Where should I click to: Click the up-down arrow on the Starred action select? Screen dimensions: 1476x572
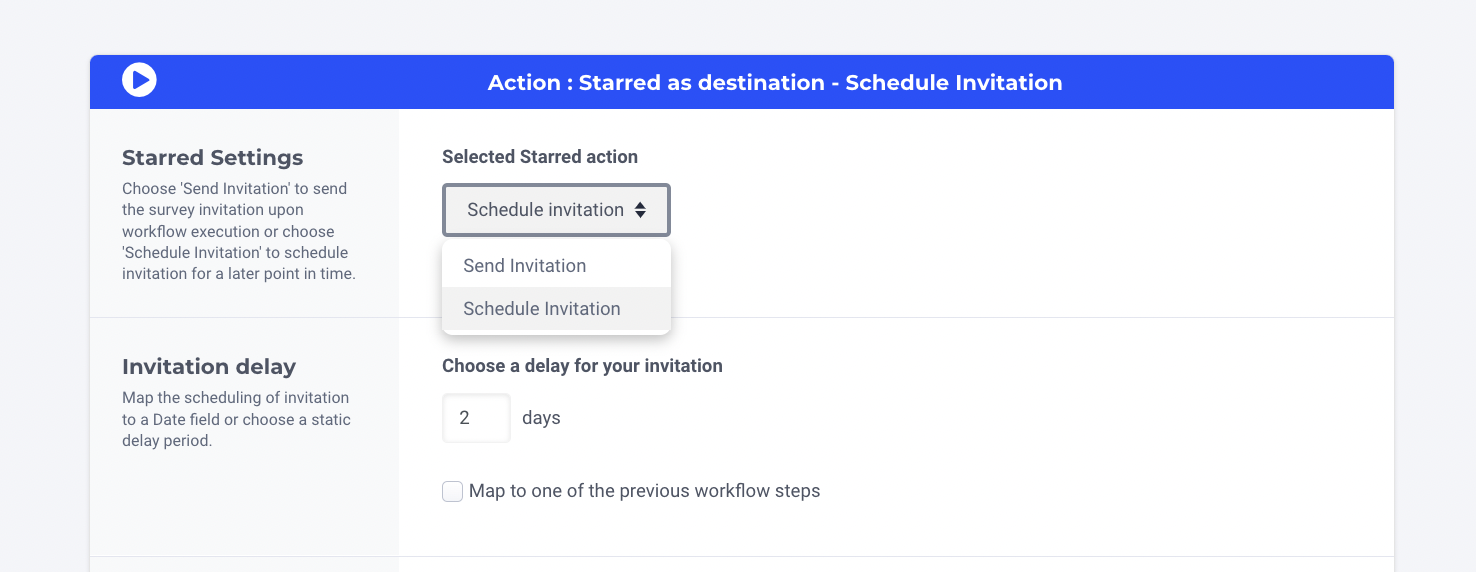pyautogui.click(x=640, y=210)
